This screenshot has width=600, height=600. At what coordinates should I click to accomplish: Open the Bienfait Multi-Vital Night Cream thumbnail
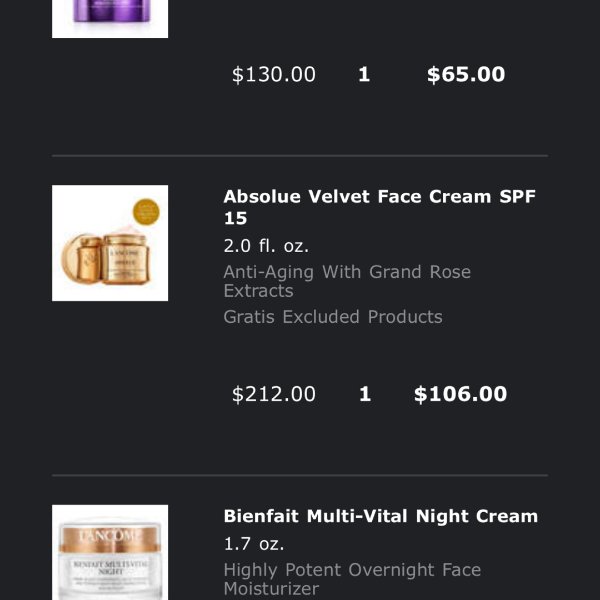click(x=110, y=552)
